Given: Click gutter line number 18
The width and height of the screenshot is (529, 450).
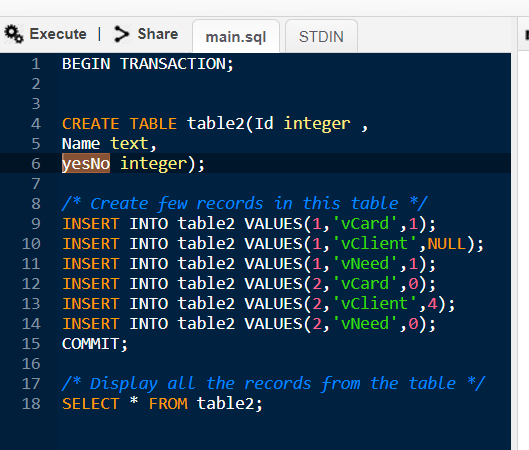Looking at the screenshot, I should coord(31,403).
